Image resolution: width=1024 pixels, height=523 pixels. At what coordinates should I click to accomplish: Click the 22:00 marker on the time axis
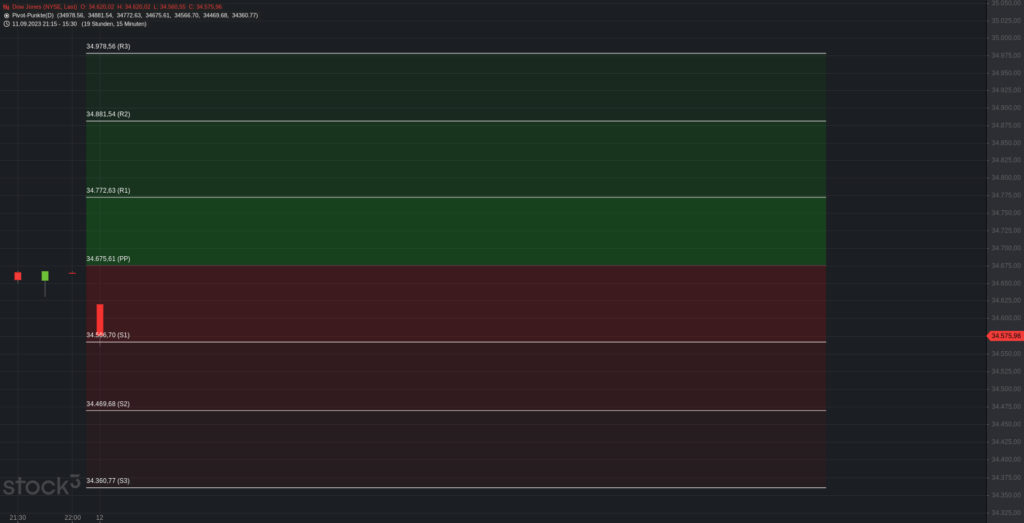click(72, 518)
